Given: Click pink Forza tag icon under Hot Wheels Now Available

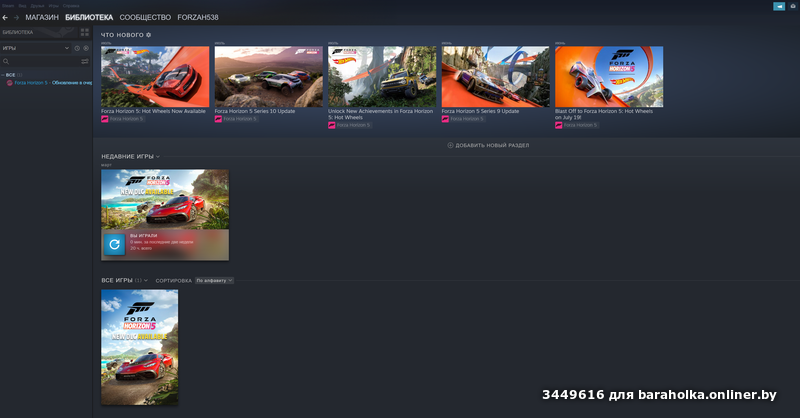Looking at the screenshot, I should [x=105, y=119].
